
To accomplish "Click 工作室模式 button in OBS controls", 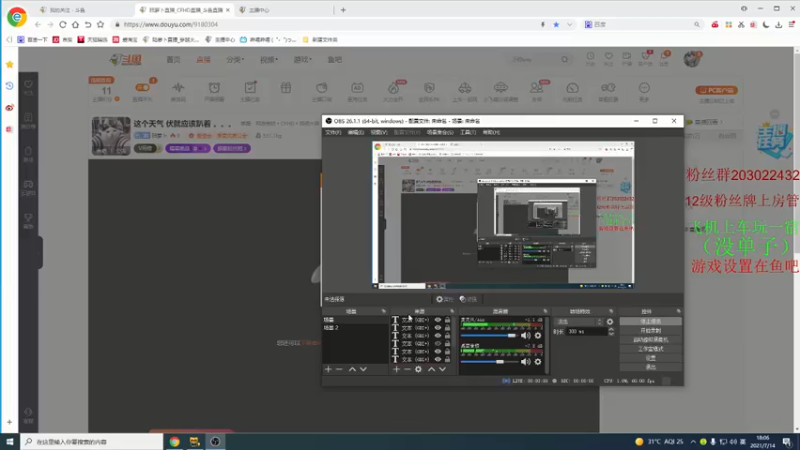I will (651, 349).
